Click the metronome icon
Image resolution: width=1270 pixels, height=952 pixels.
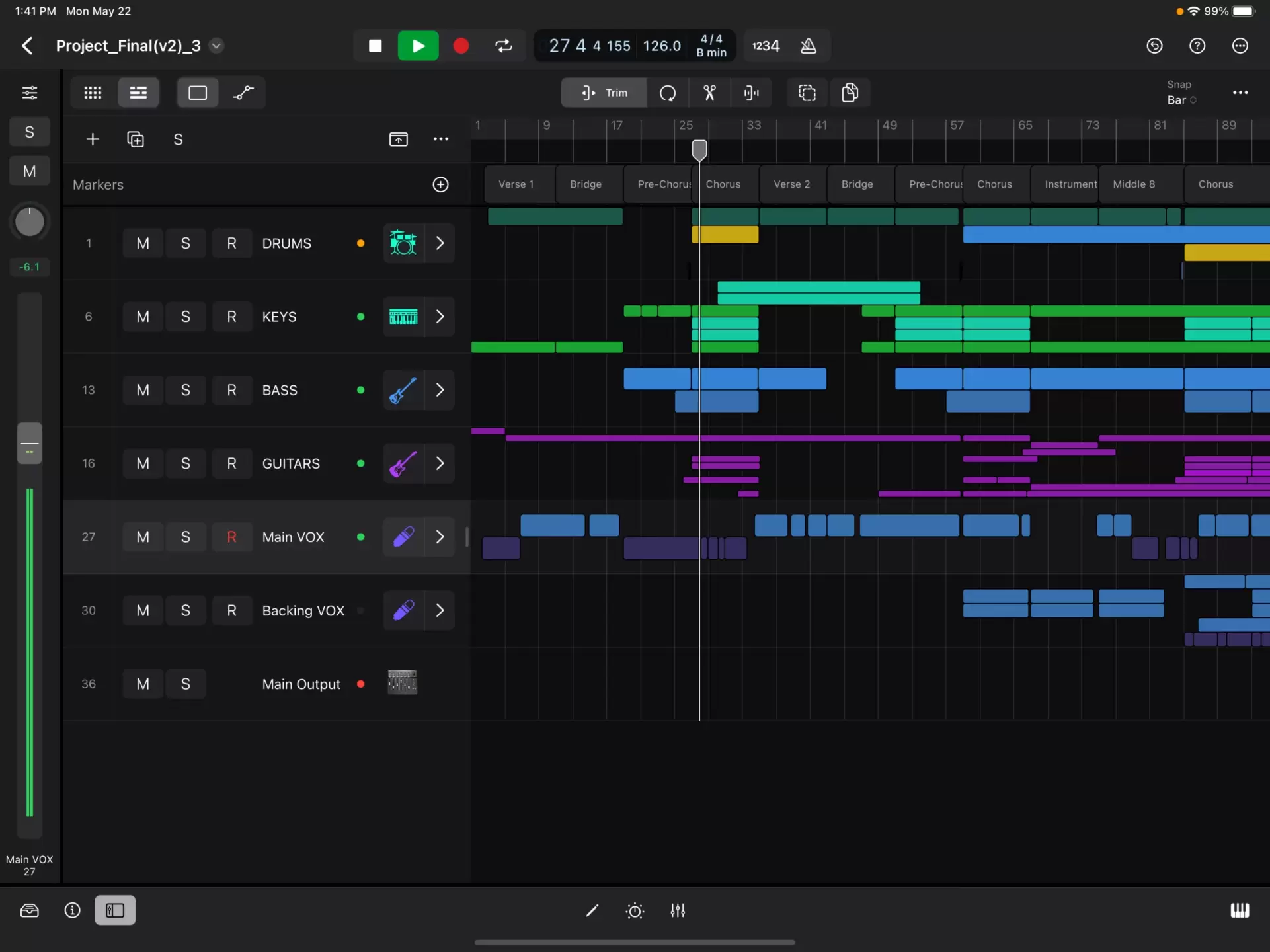[x=808, y=46]
